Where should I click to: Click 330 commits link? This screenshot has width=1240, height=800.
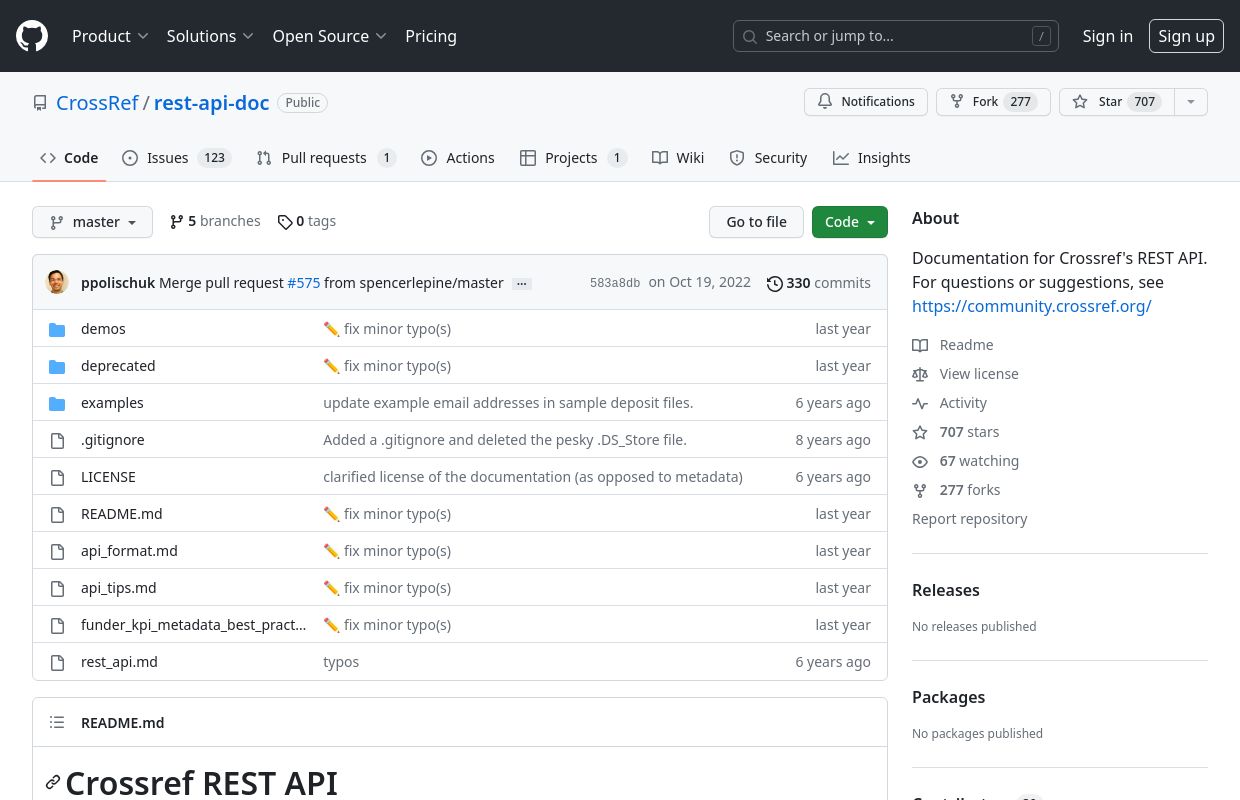pos(819,283)
